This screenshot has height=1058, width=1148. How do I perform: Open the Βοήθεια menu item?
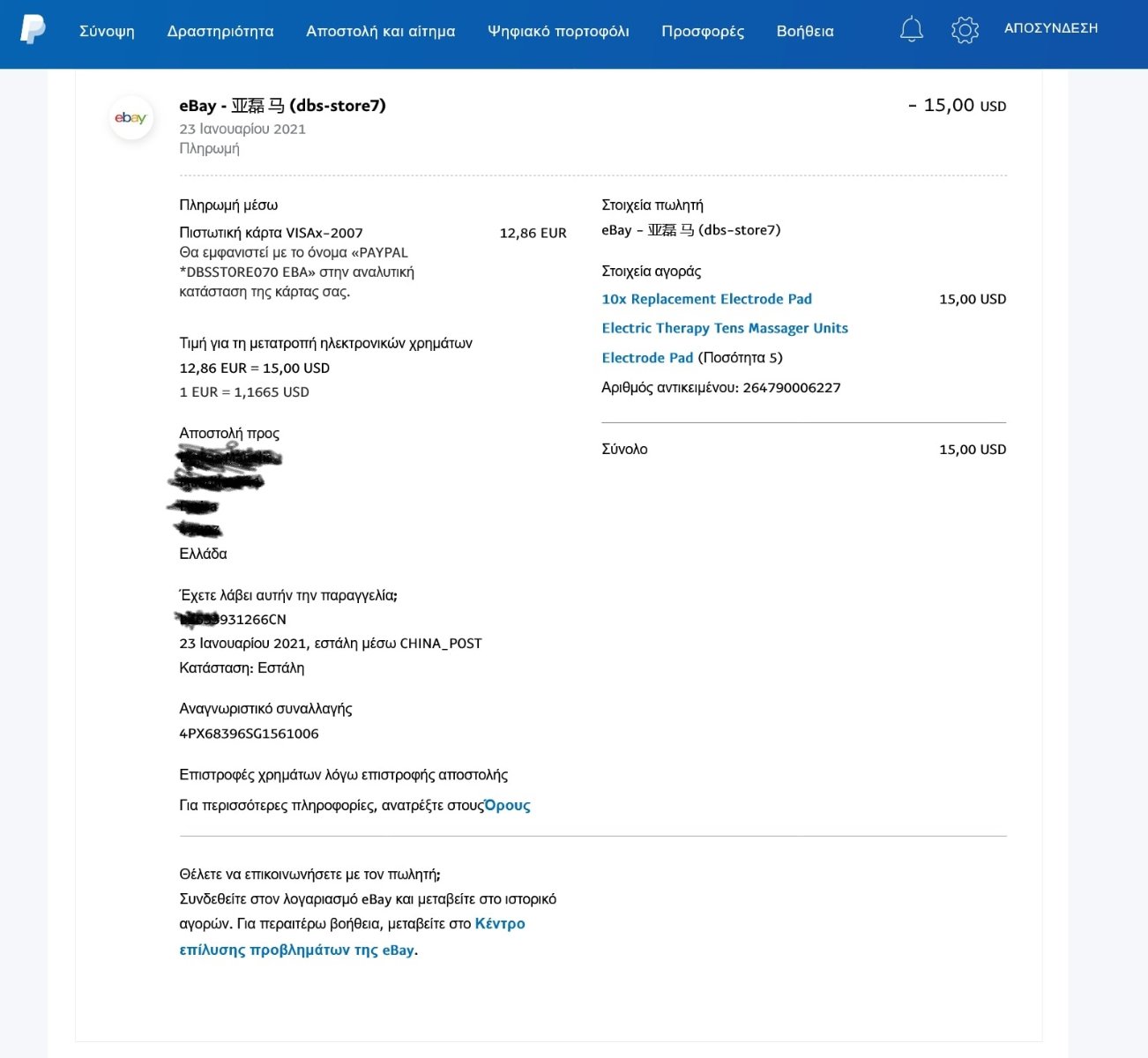[x=805, y=31]
